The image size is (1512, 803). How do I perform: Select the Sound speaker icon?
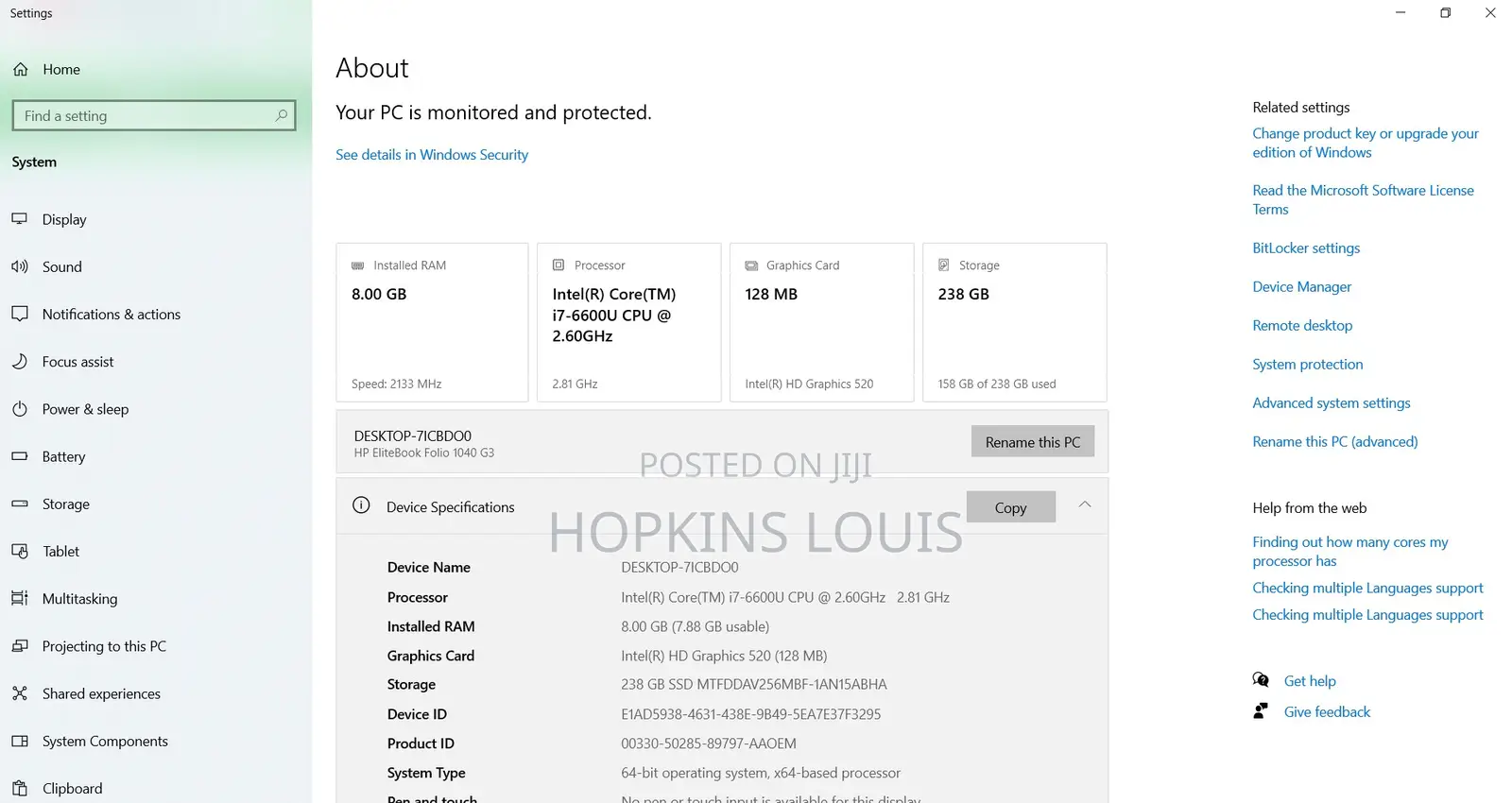tap(20, 266)
